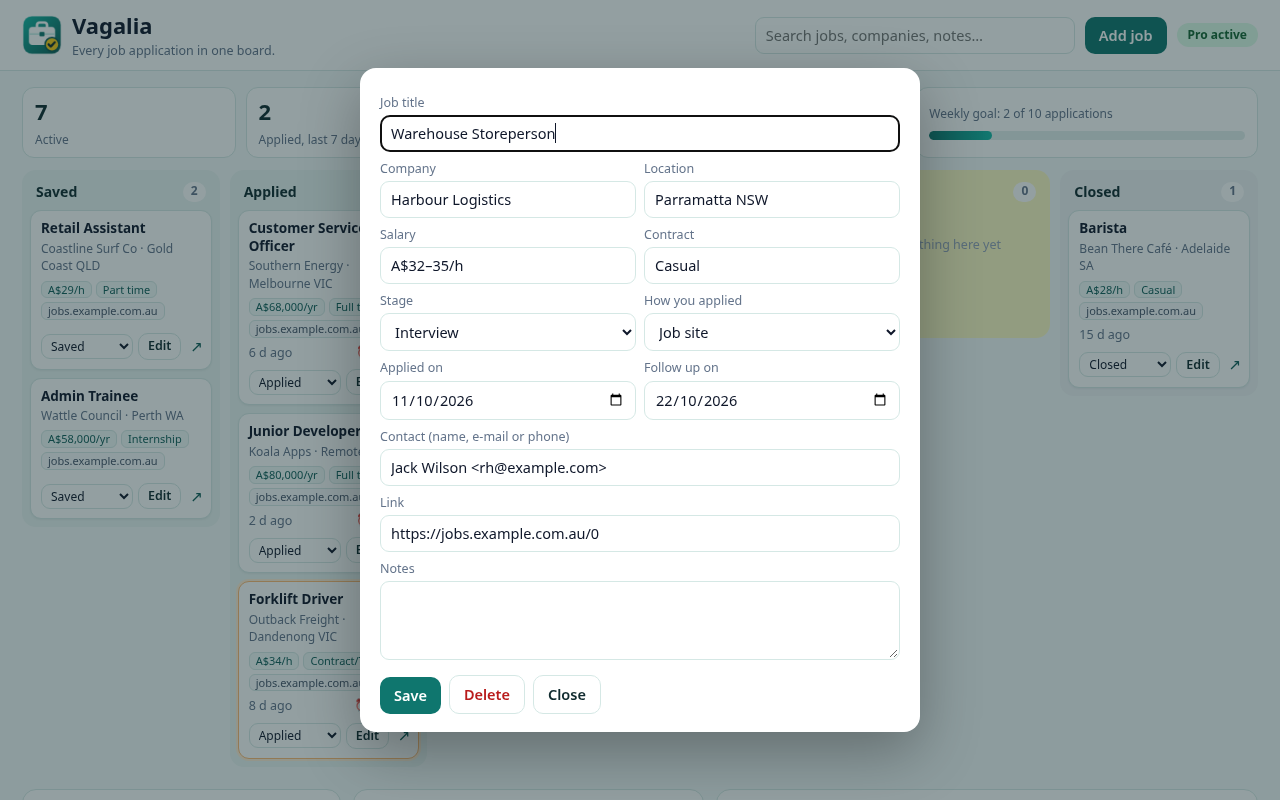Viewport: 1280px width, 800px height.
Task: Click the Contact field with Jack Wilson
Action: pos(640,467)
